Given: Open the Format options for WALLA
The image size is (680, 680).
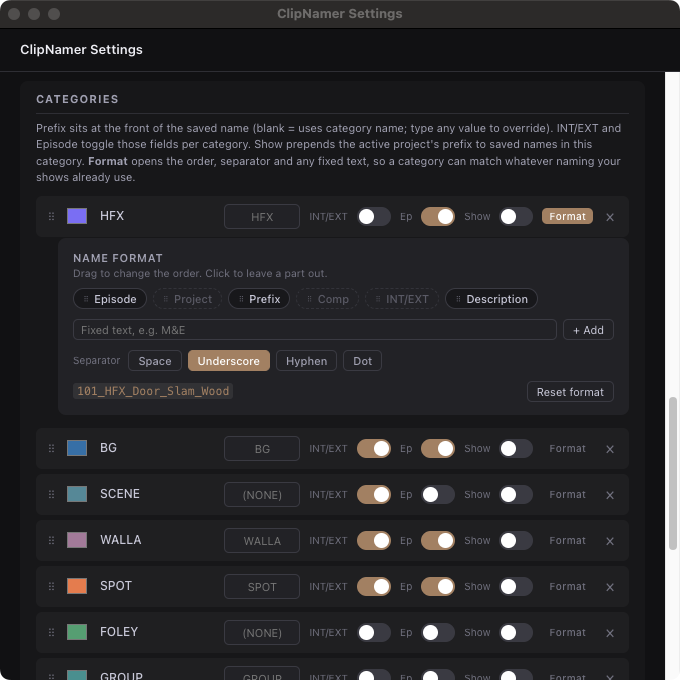Looking at the screenshot, I should point(567,540).
